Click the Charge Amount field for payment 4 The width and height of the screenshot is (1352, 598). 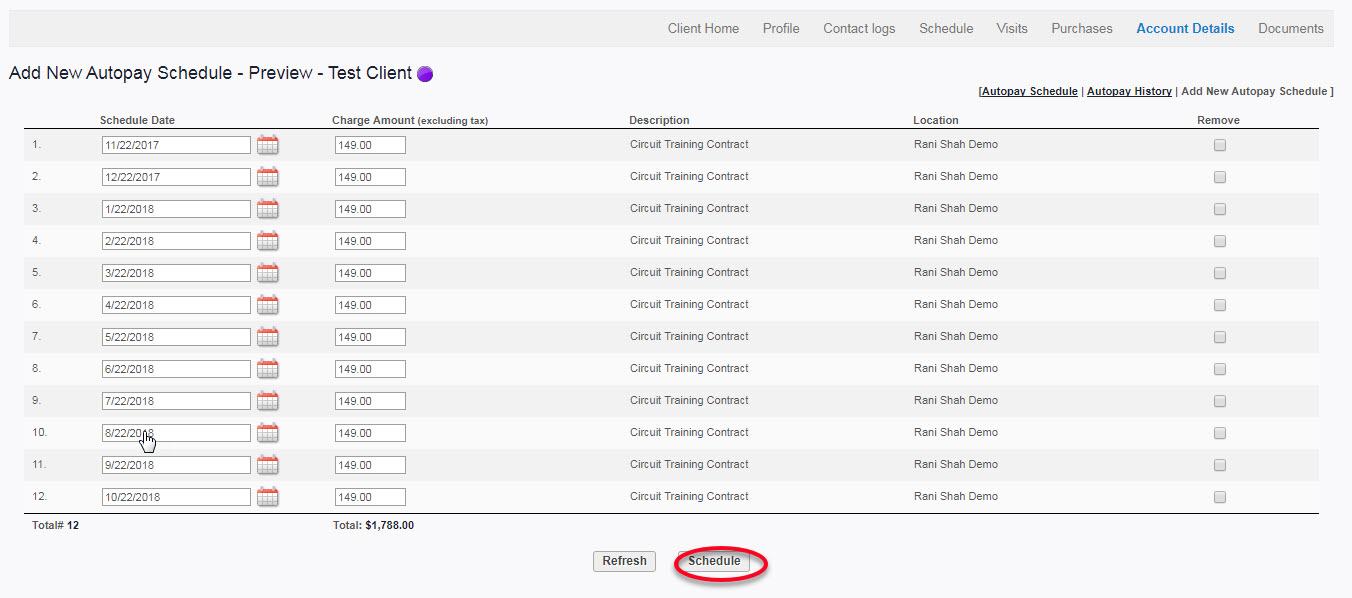click(370, 240)
